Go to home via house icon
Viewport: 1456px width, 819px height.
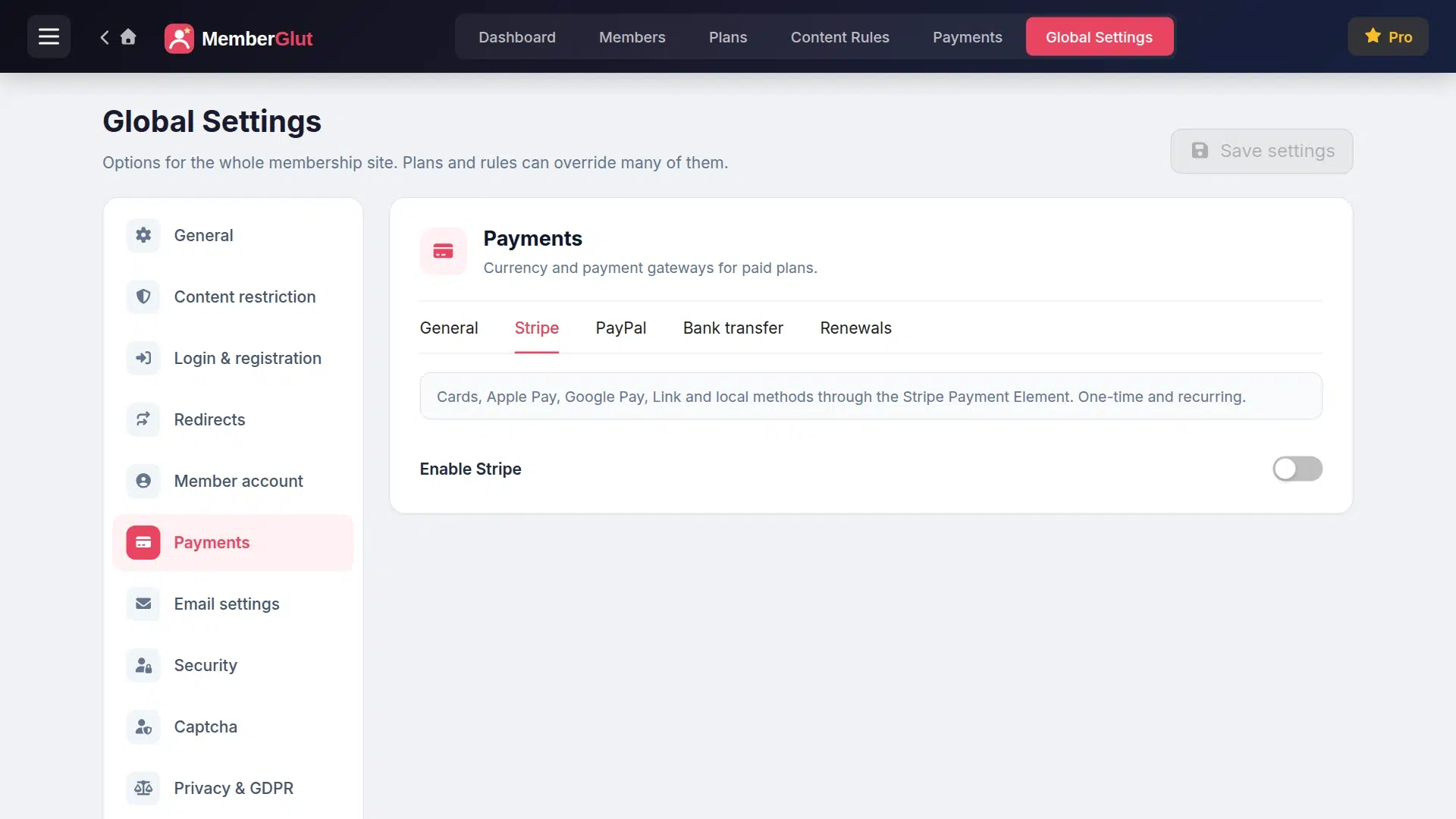[128, 36]
